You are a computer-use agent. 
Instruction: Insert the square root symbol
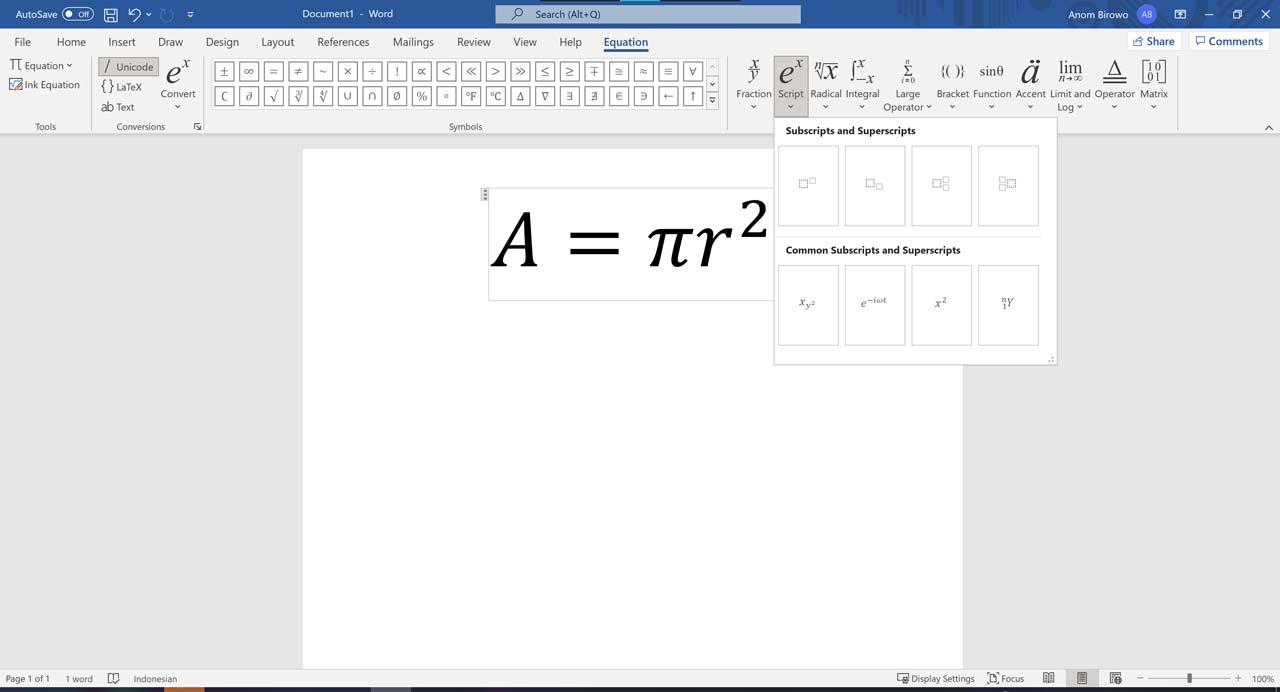click(273, 96)
